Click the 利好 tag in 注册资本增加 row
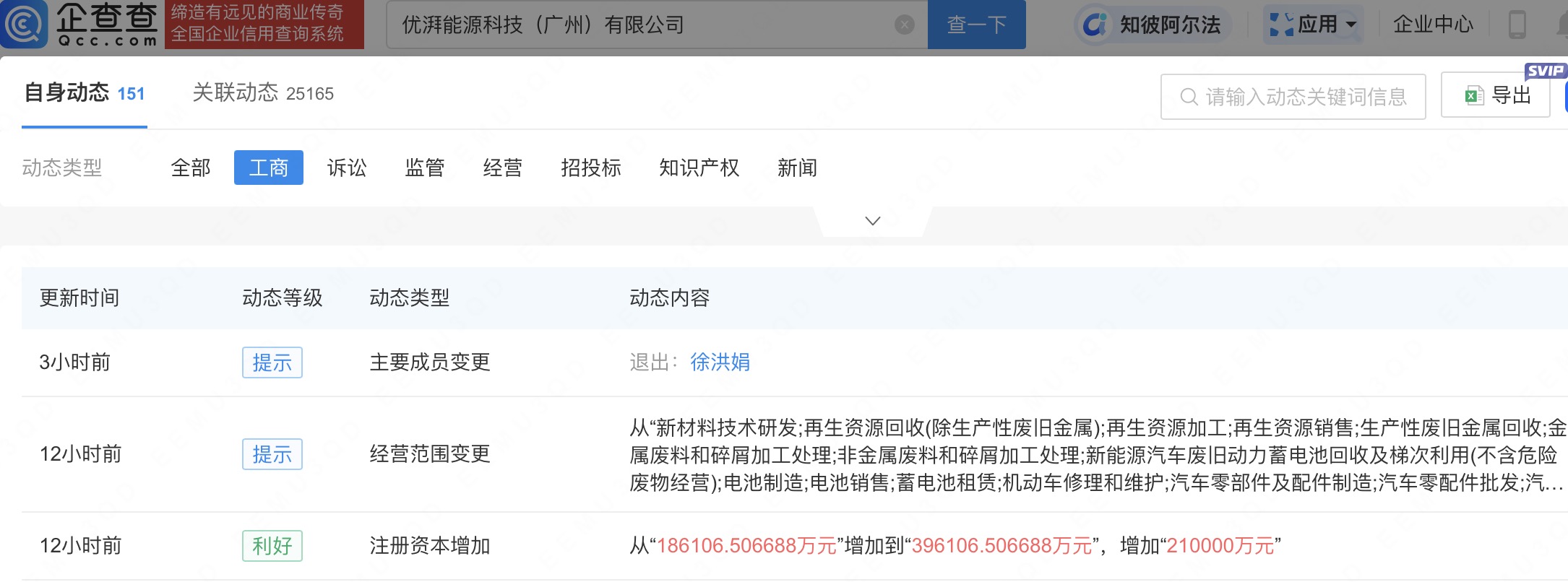The height and width of the screenshot is (582, 1568). click(x=272, y=546)
